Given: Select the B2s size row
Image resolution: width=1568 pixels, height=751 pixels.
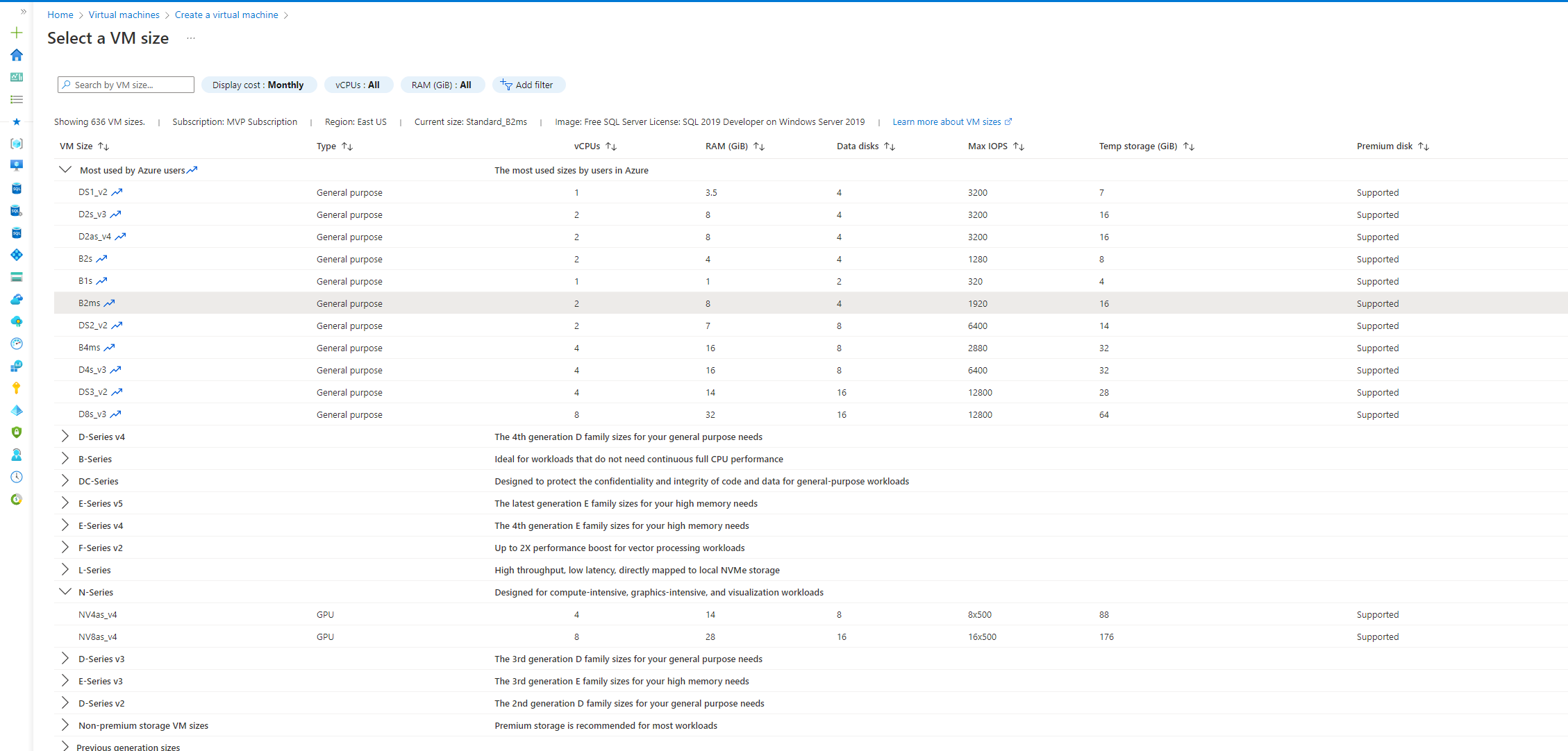Looking at the screenshot, I should coord(810,259).
